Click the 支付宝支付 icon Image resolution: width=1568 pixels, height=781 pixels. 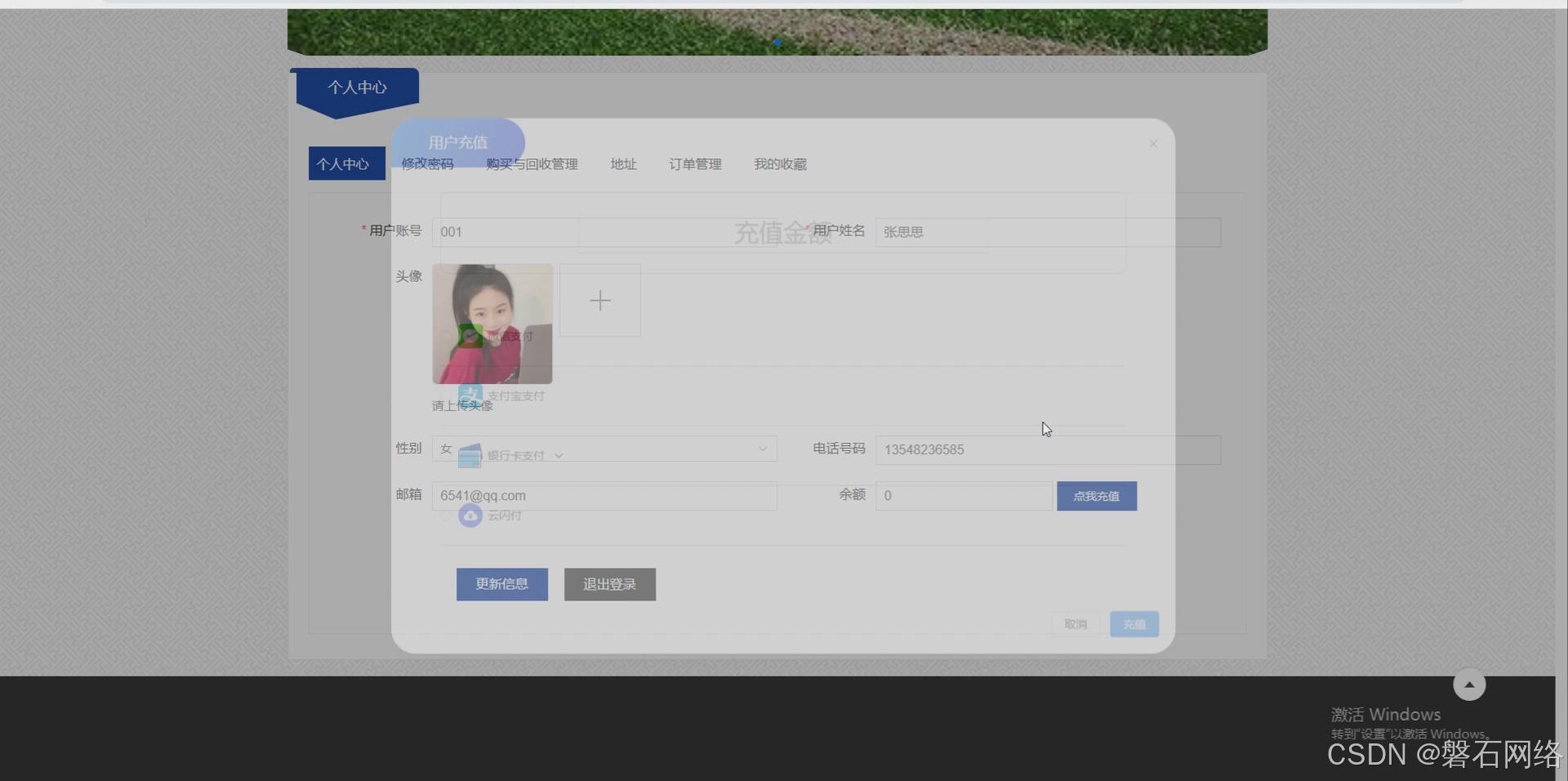[470, 396]
